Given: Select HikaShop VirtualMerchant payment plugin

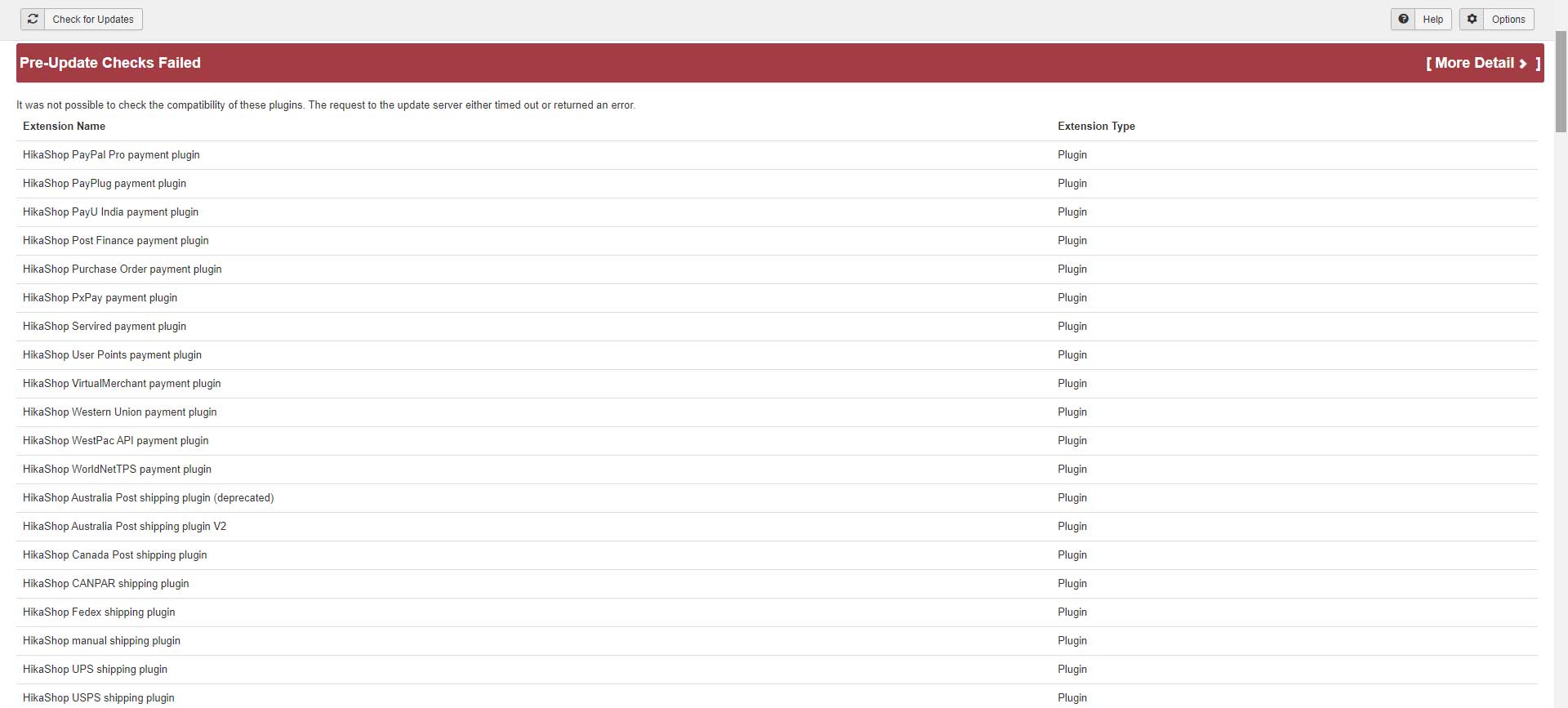Looking at the screenshot, I should [122, 384].
